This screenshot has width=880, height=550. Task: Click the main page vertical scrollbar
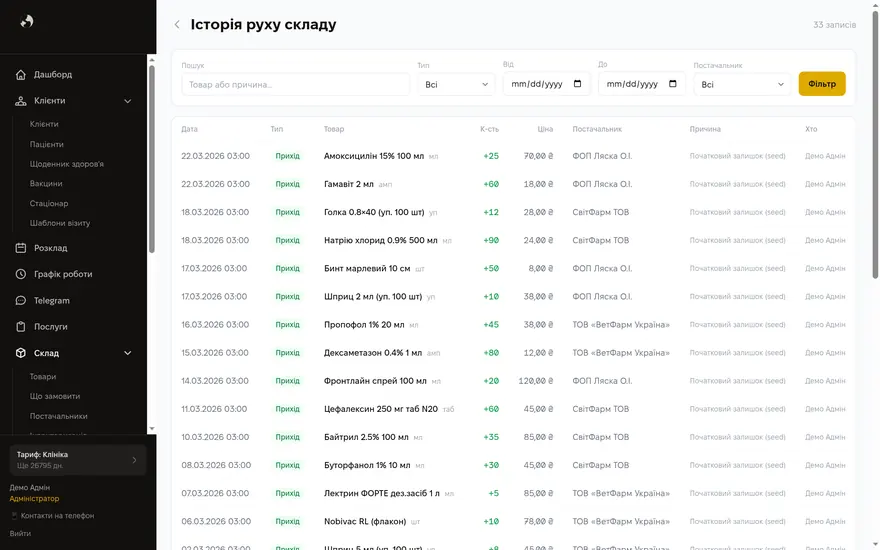click(875, 145)
